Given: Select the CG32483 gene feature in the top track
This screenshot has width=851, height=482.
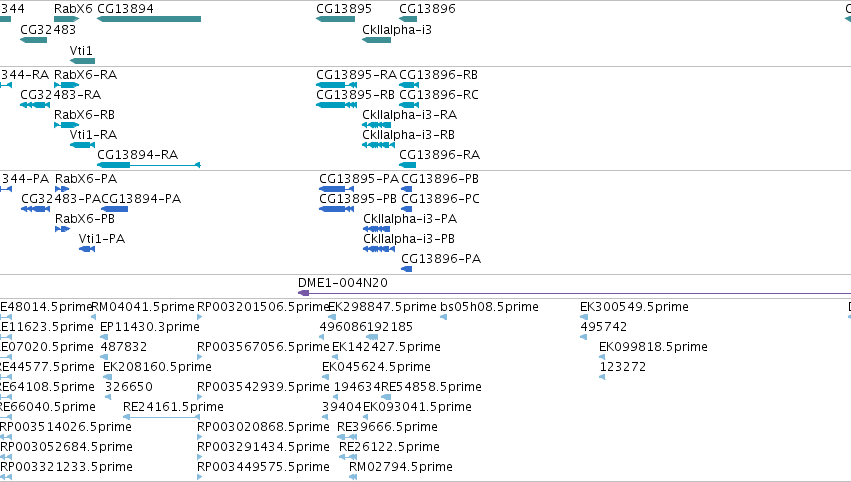Looking at the screenshot, I should [34, 40].
